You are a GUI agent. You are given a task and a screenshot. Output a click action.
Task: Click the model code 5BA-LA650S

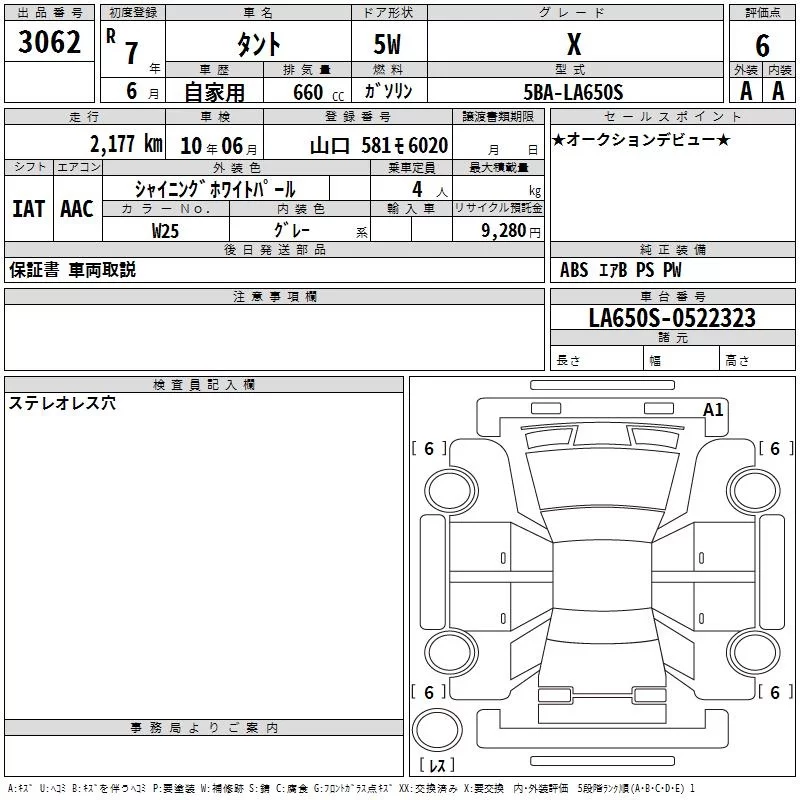point(573,92)
